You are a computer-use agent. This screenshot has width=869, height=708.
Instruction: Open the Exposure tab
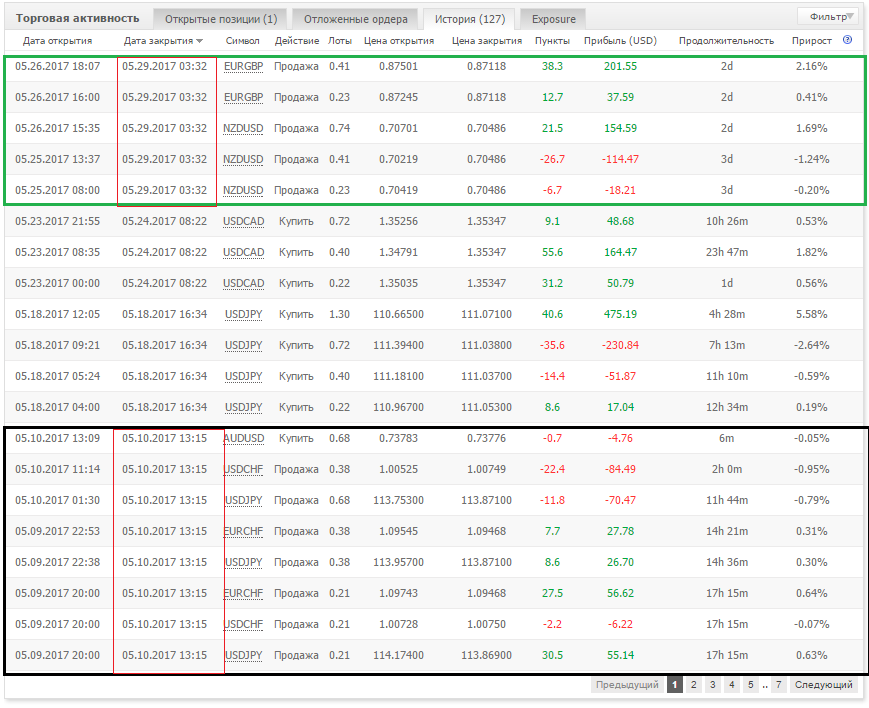click(x=554, y=19)
